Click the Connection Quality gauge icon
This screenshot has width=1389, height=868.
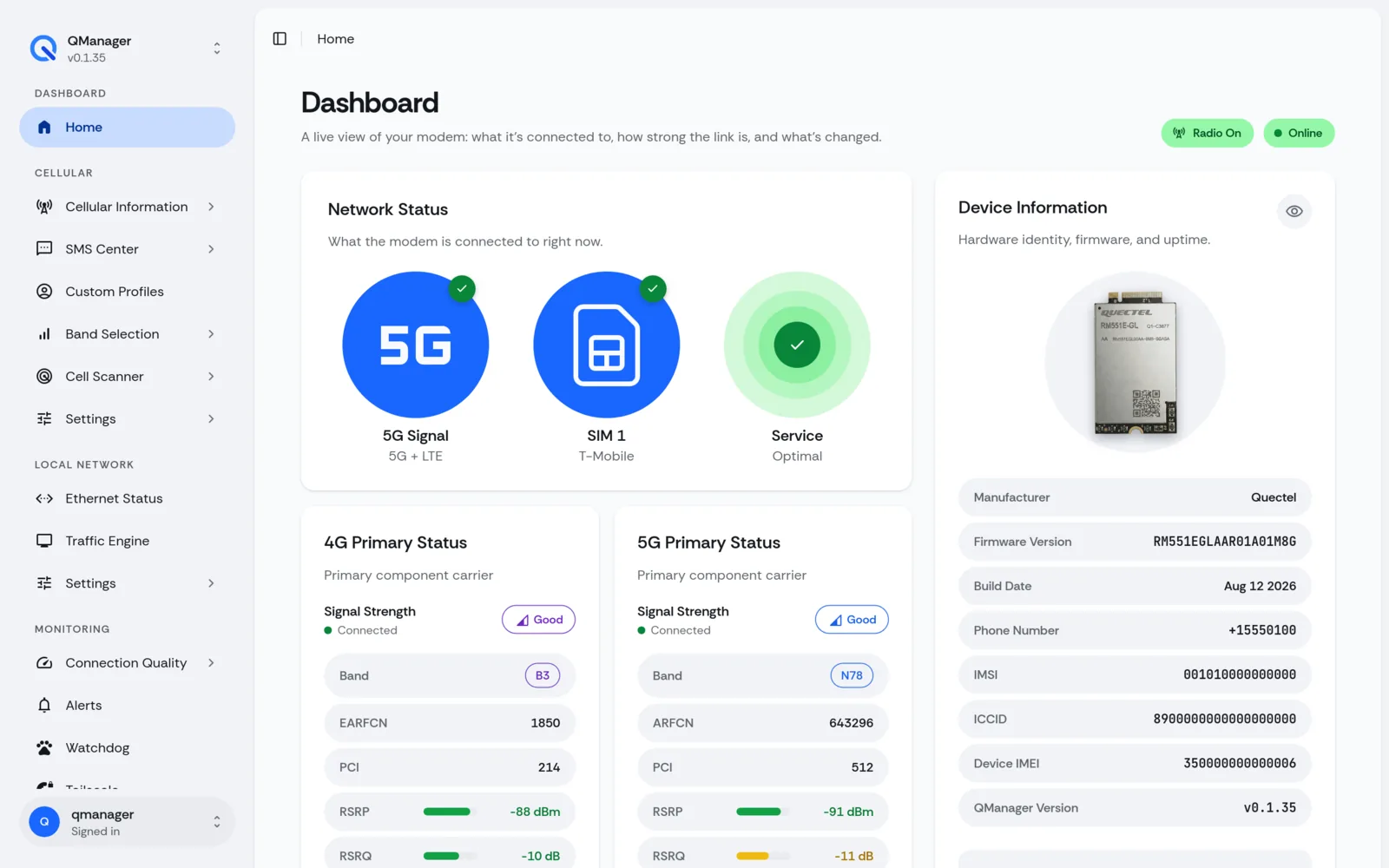pos(44,663)
